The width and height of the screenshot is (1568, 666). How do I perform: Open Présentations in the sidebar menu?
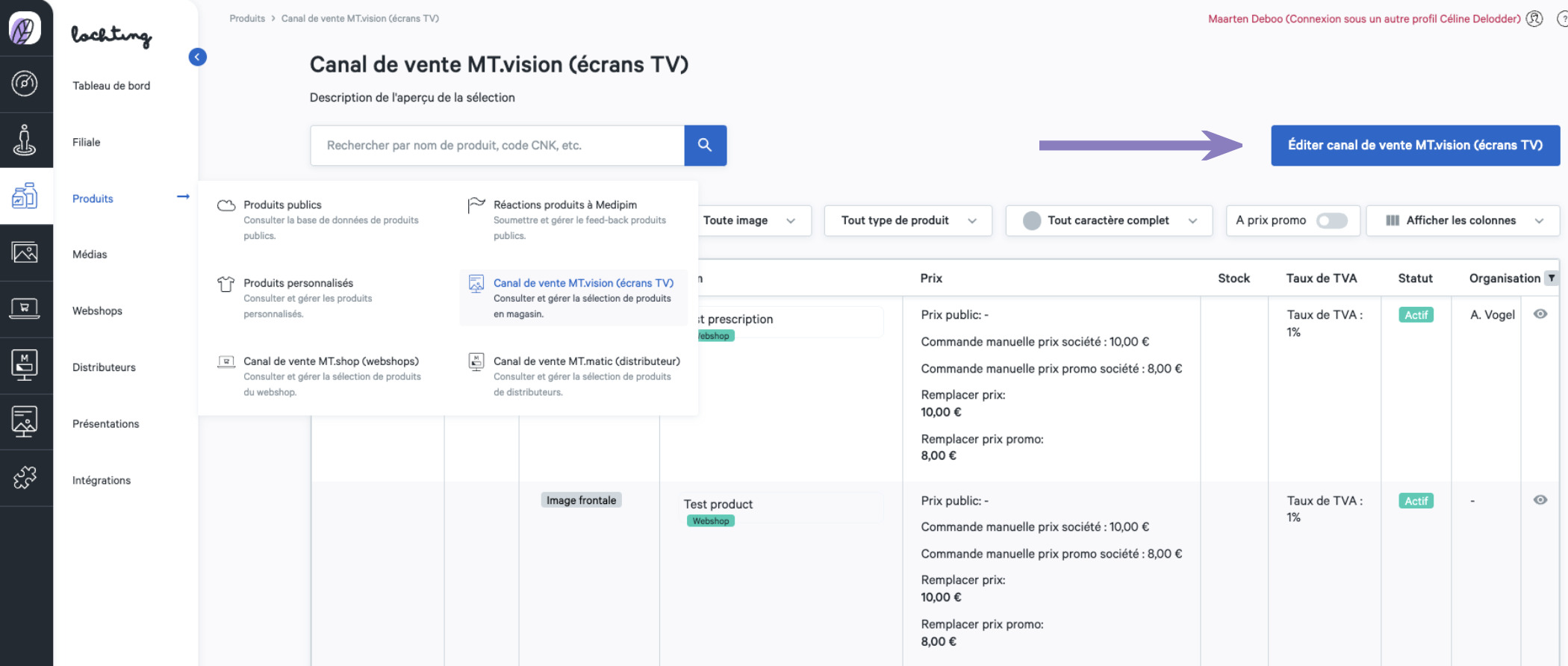coord(106,424)
